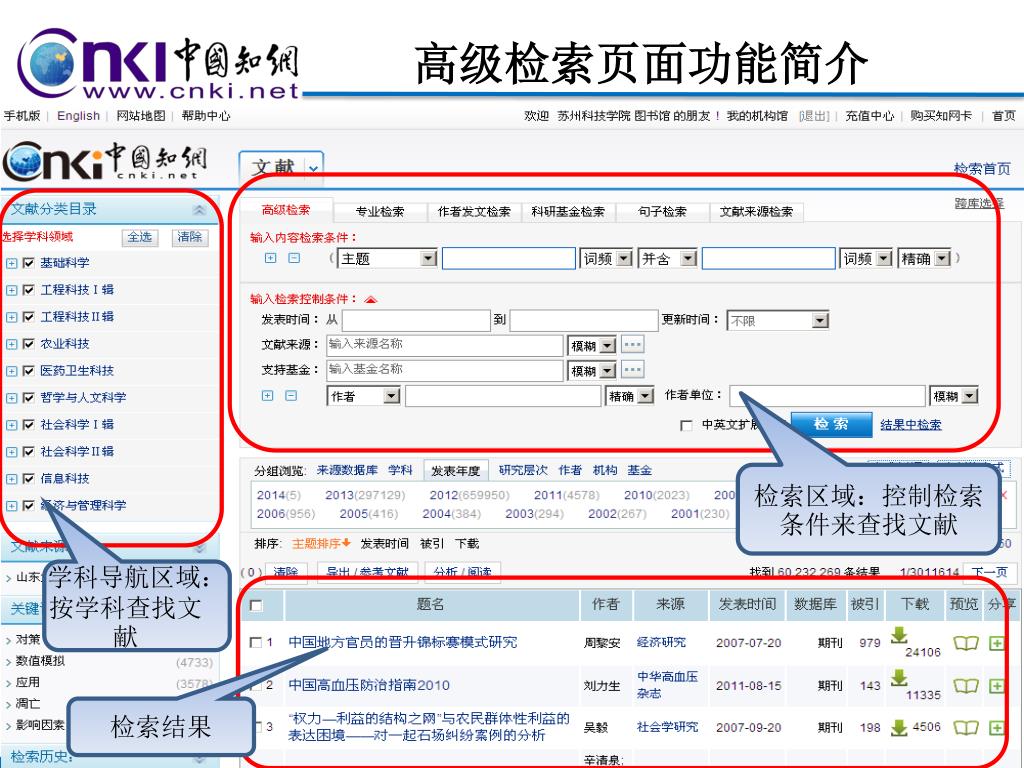Go to 检索首页 link

click(x=982, y=168)
